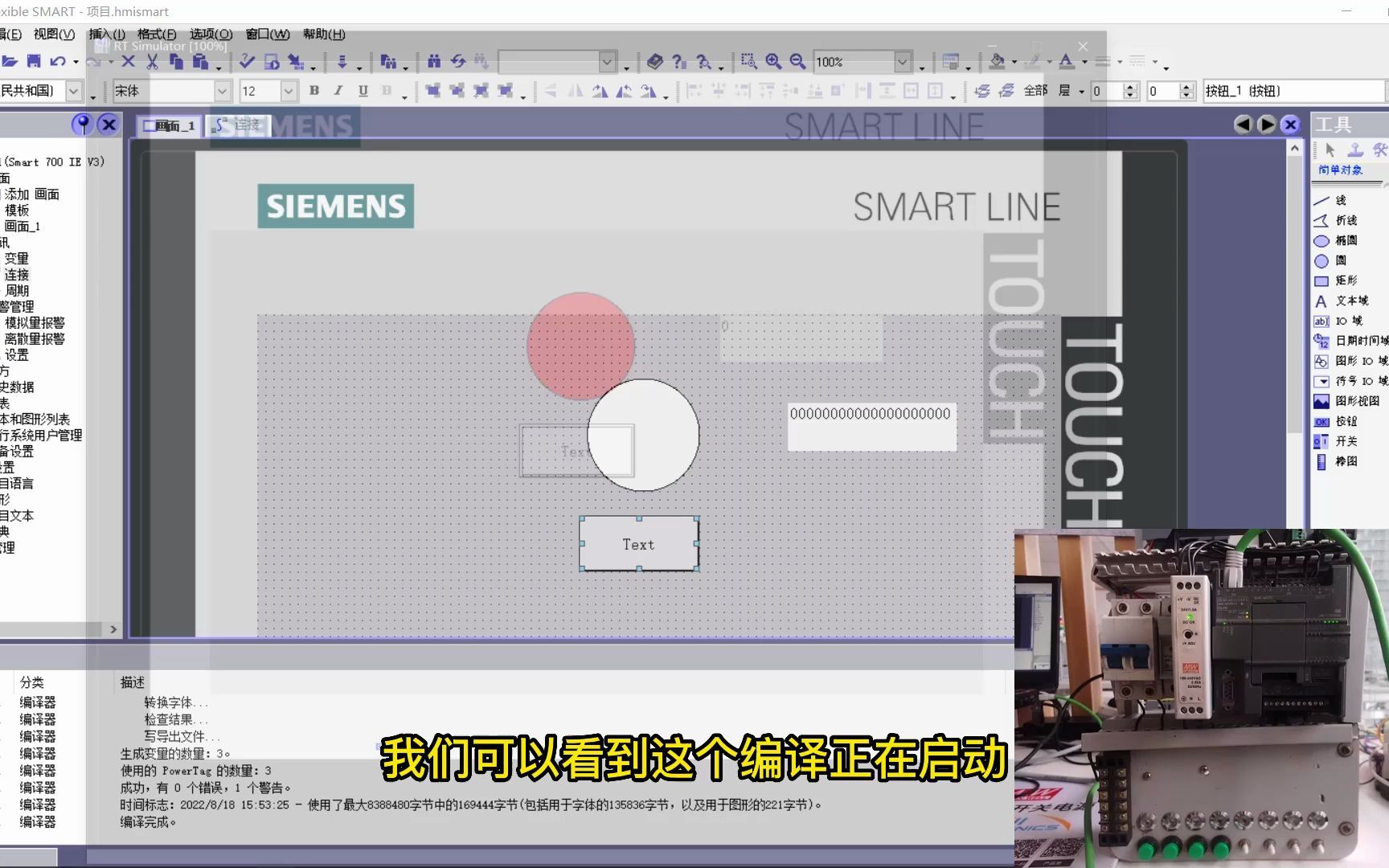Open the language 民共和国 dropdown
1389x868 pixels.
pyautogui.click(x=74, y=91)
